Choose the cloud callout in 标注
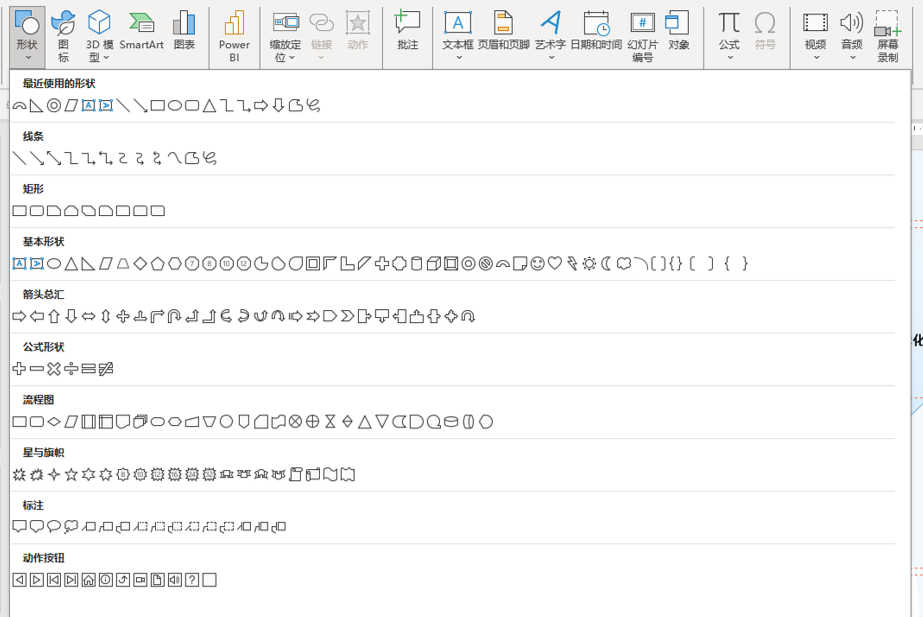The height and width of the screenshot is (617, 923). click(71, 527)
